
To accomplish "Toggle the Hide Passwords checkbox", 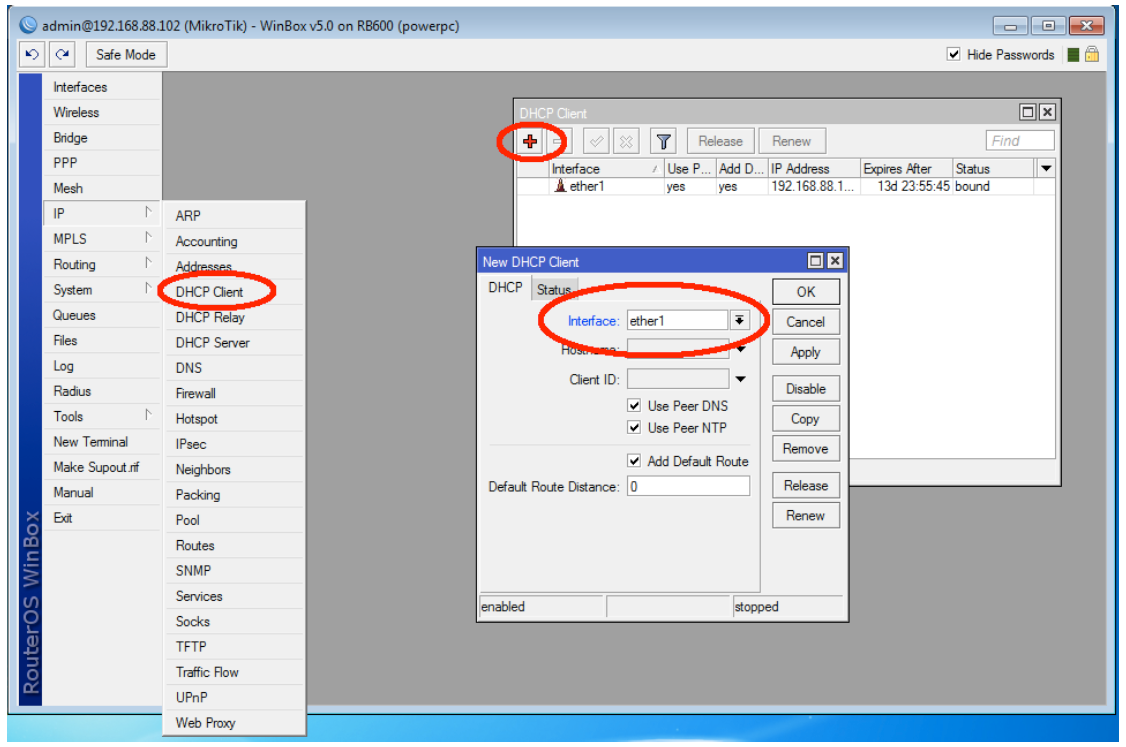I will click(x=954, y=55).
